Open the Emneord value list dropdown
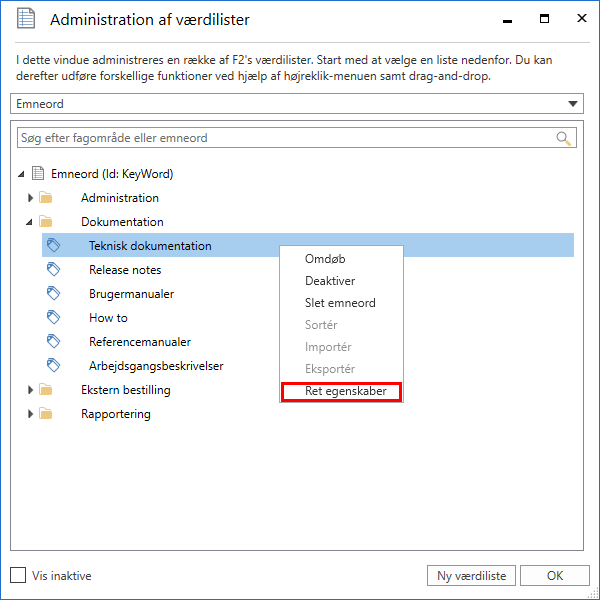This screenshot has height=600, width=600. (x=572, y=104)
